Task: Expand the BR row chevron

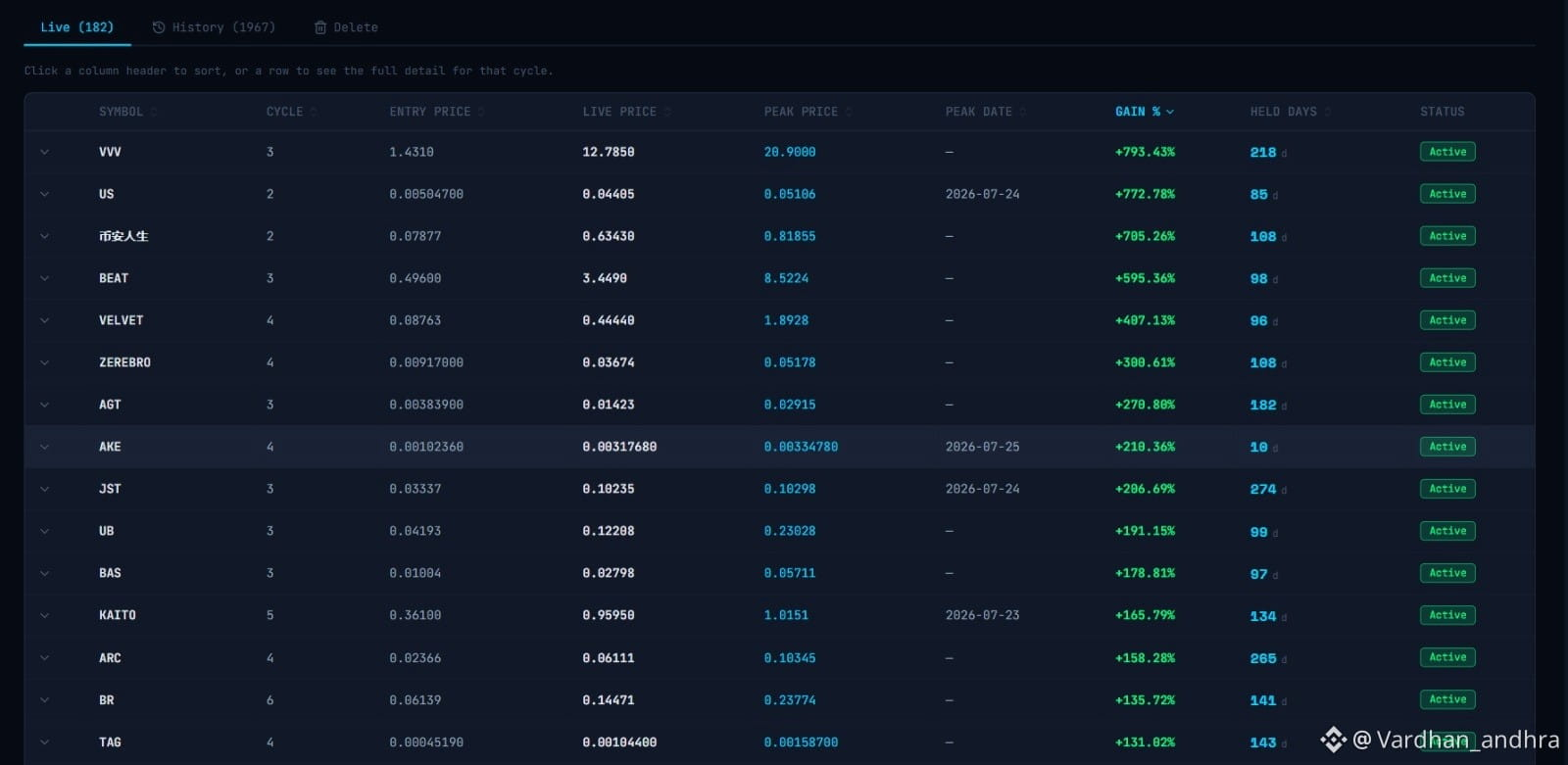Action: pyautogui.click(x=44, y=700)
